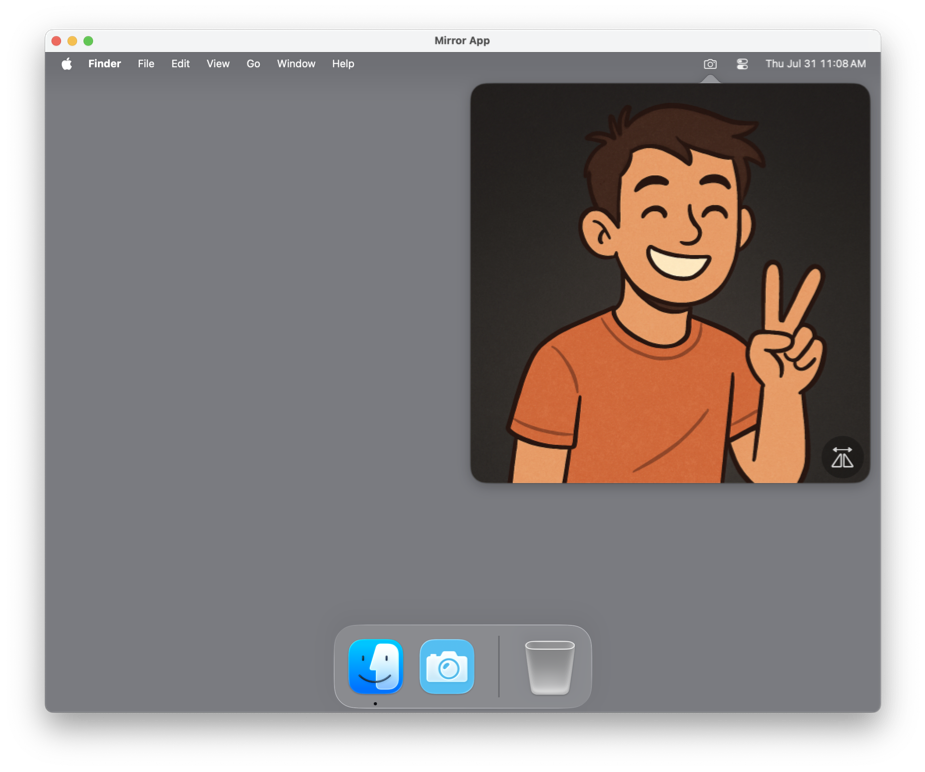Open the File menu
Viewport: 925px width, 772px height.
[146, 64]
